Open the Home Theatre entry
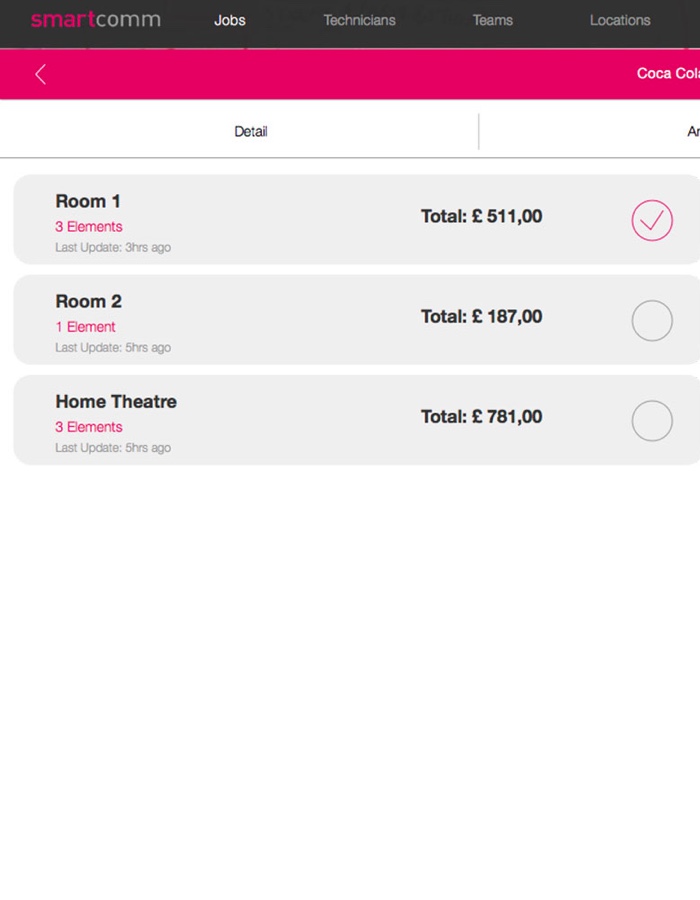Screen dimensions: 700x900 click(116, 401)
